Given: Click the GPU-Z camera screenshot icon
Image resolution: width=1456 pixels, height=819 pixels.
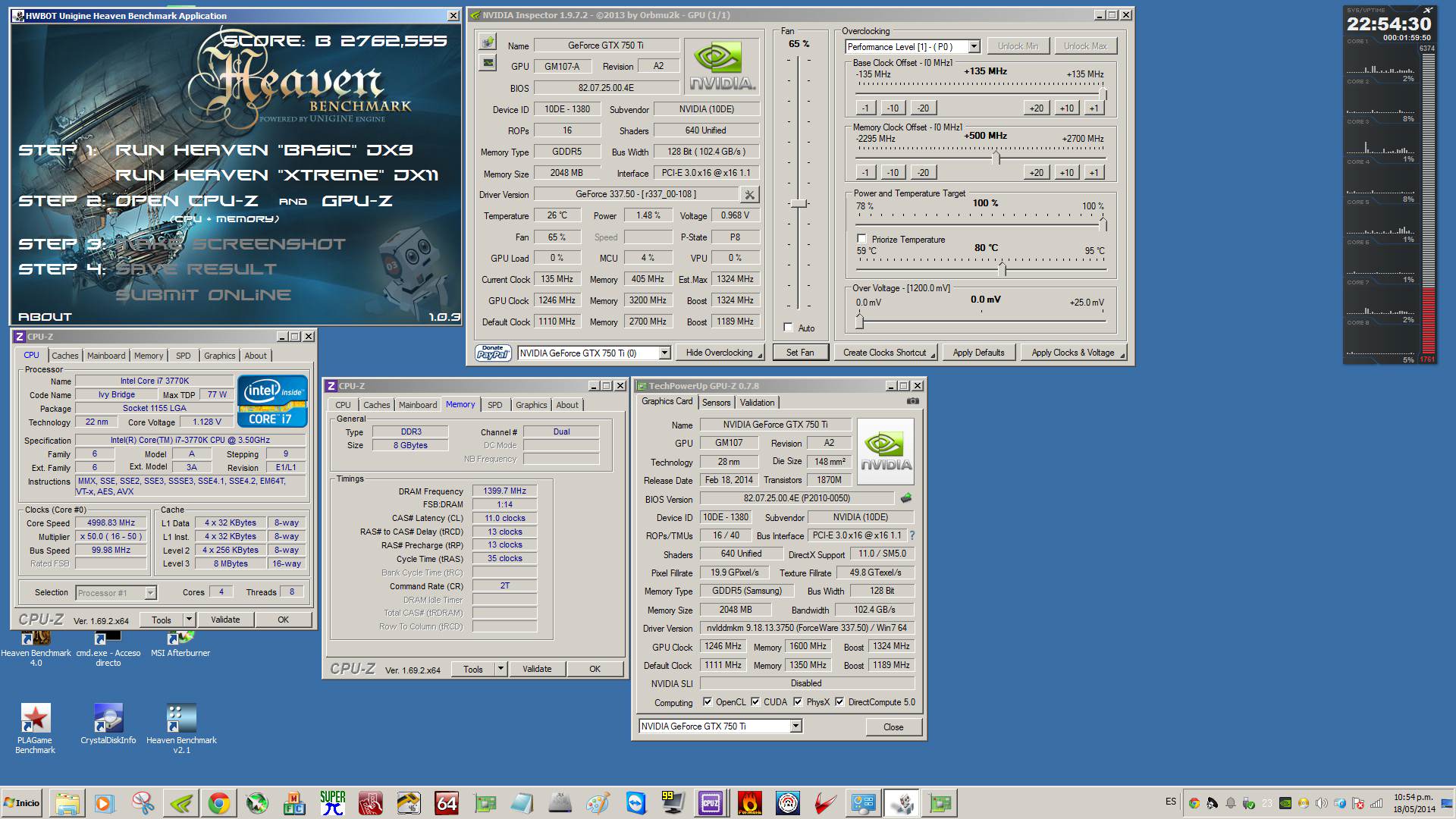Looking at the screenshot, I should click(913, 401).
